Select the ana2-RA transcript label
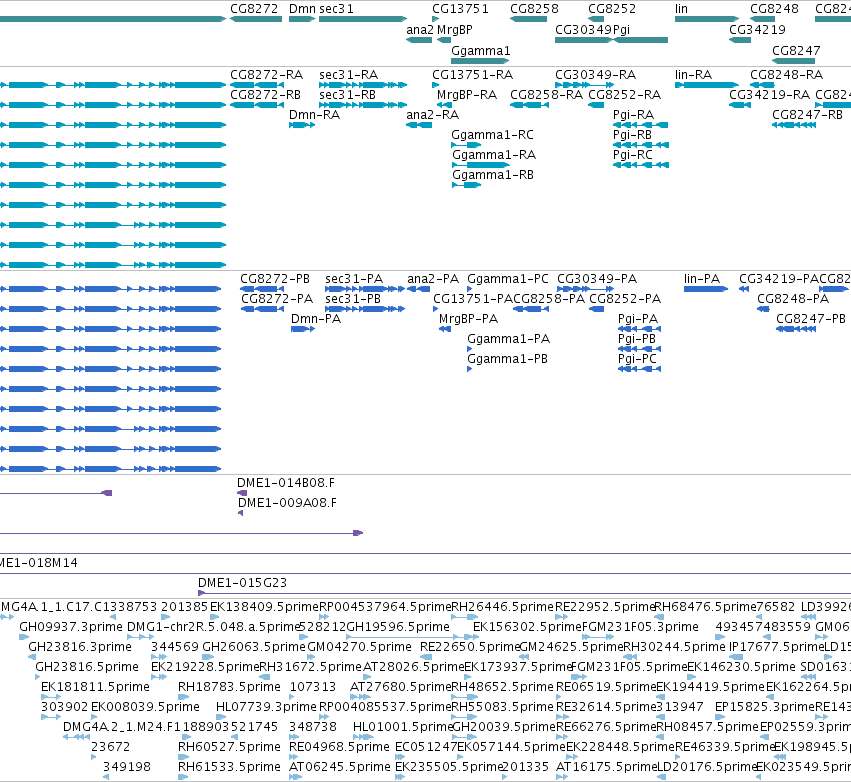Screen dimensions: 851x782 pos(433,115)
